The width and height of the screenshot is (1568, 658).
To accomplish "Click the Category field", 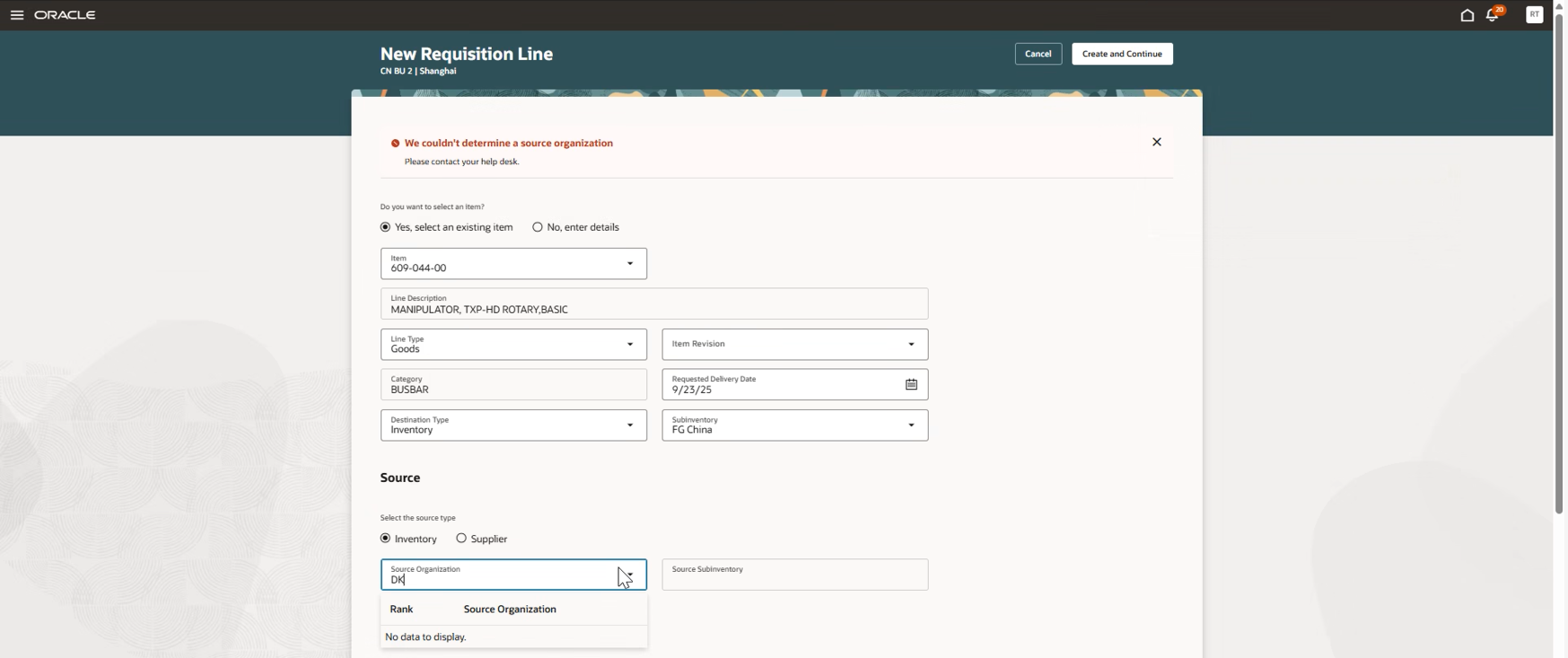I will tap(513, 384).
